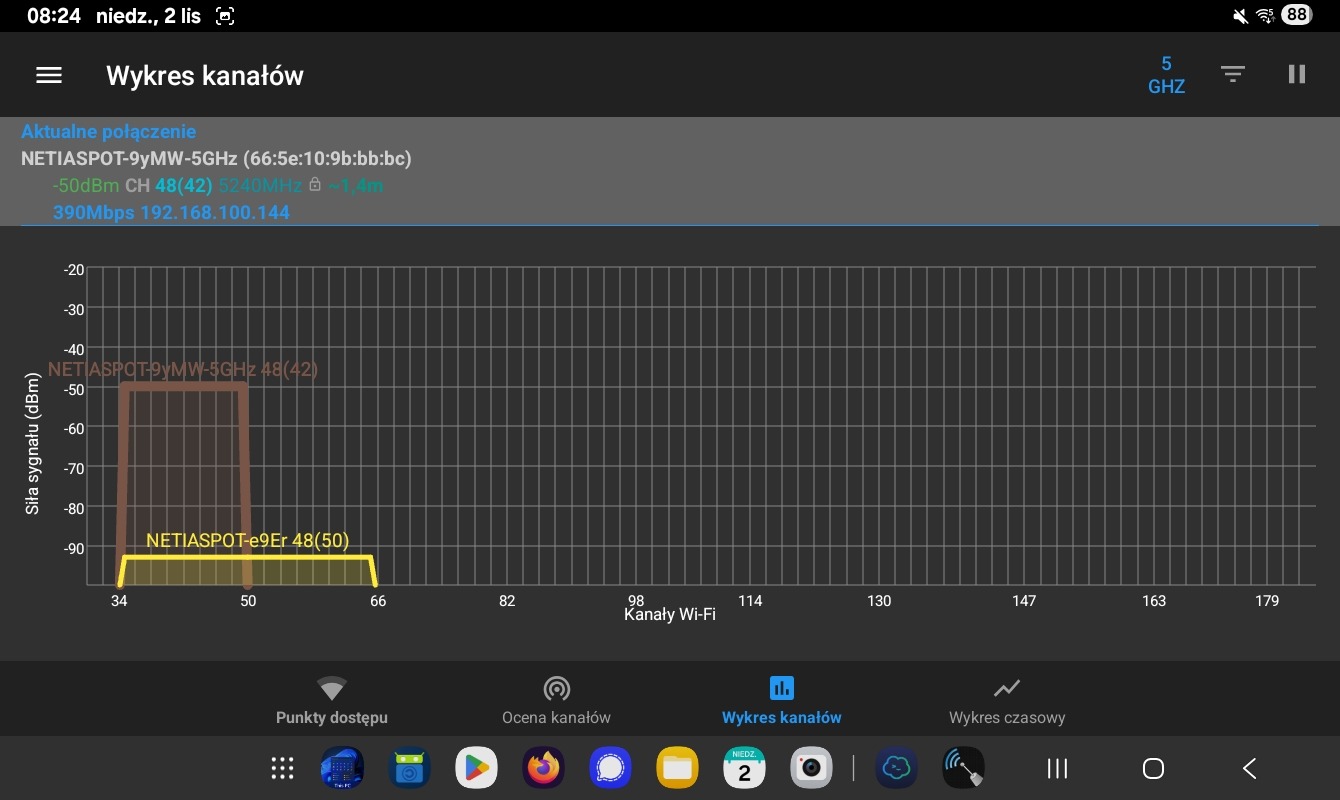Open the app drawer grid icon
The height and width of the screenshot is (800, 1340).
(x=283, y=768)
